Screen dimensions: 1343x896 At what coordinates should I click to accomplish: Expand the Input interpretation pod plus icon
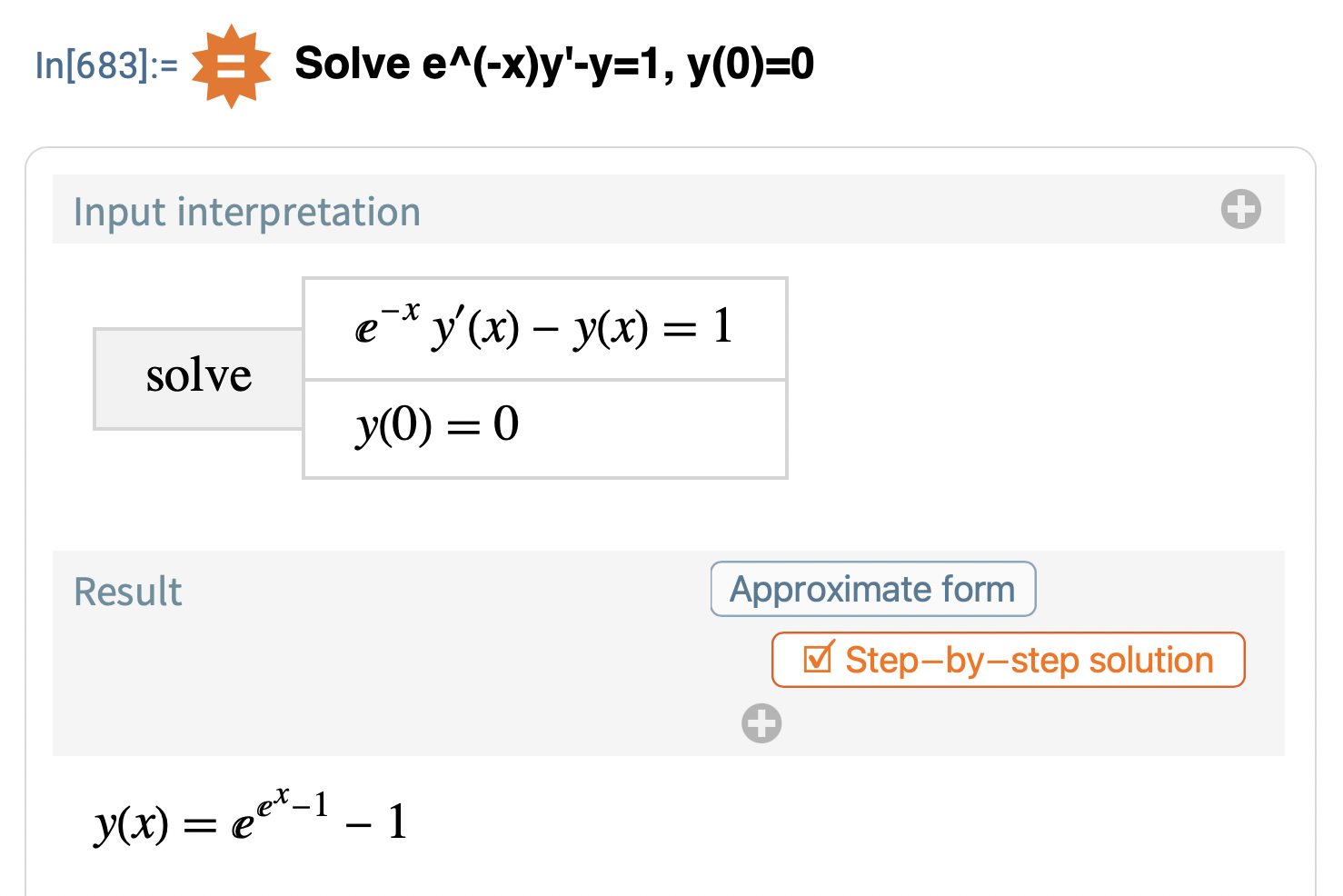click(x=1240, y=209)
